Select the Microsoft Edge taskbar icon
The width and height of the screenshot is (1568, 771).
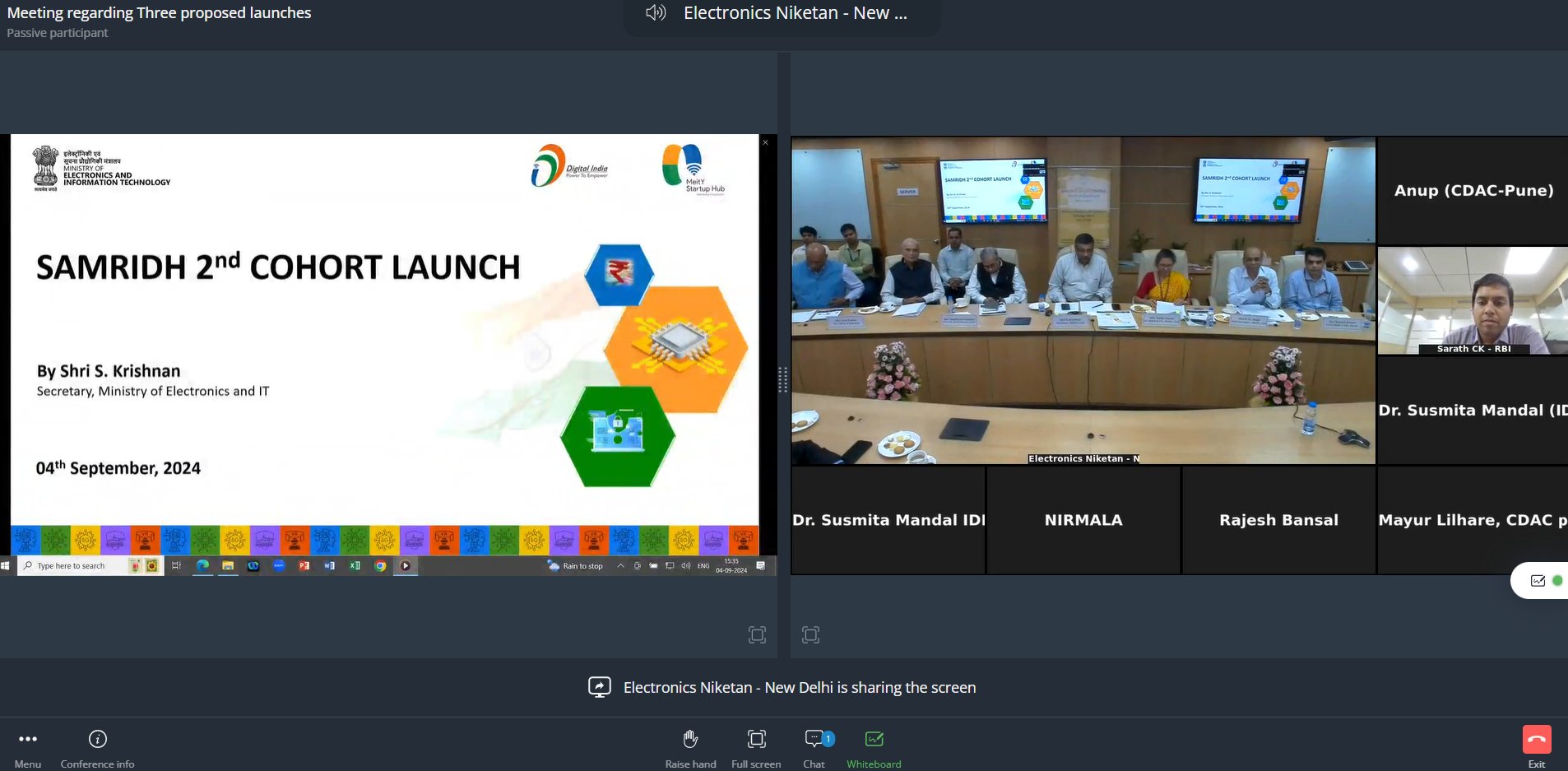click(x=202, y=566)
